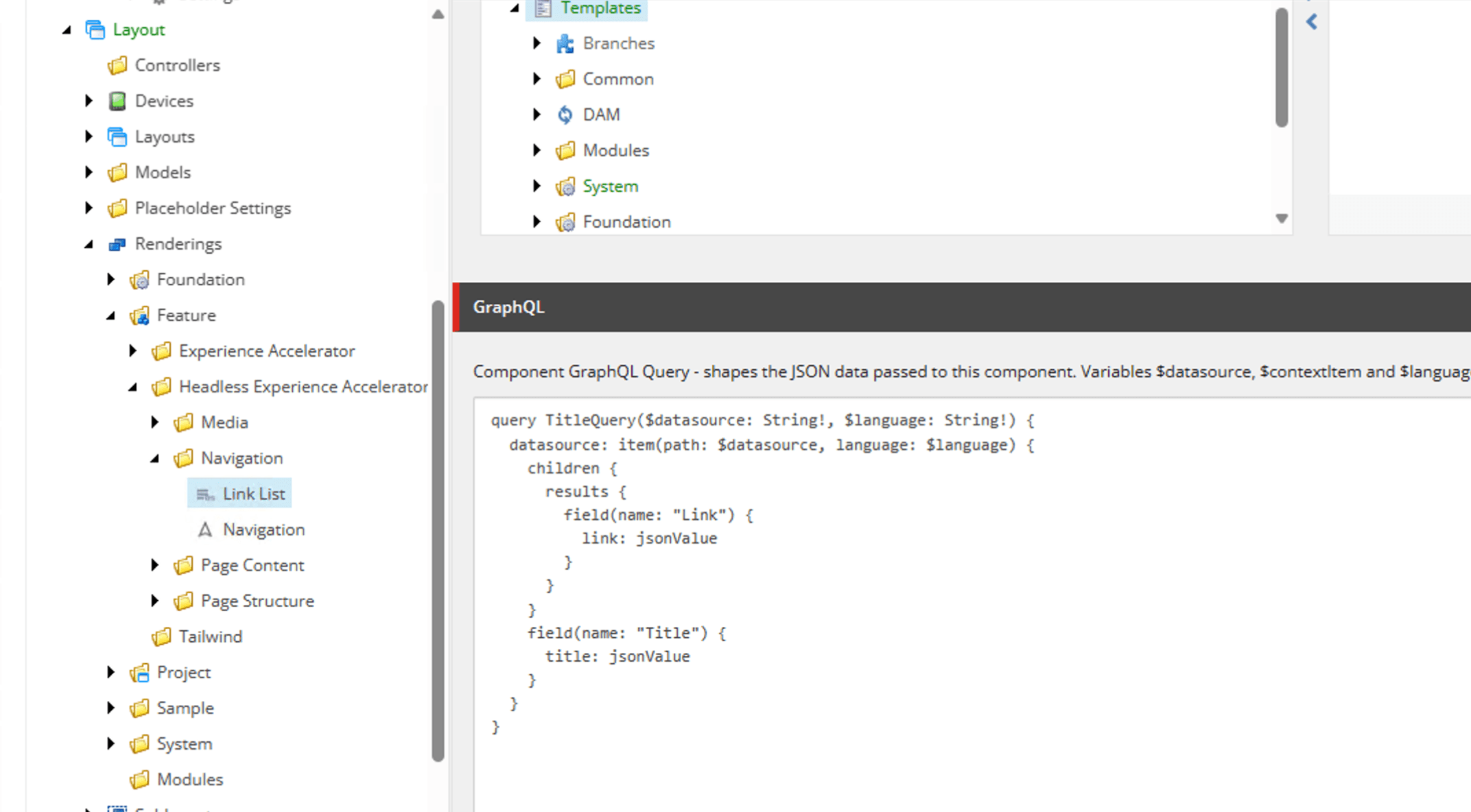Click the Templates icon in tree
Screen dimensions: 1471x812
[543, 8]
